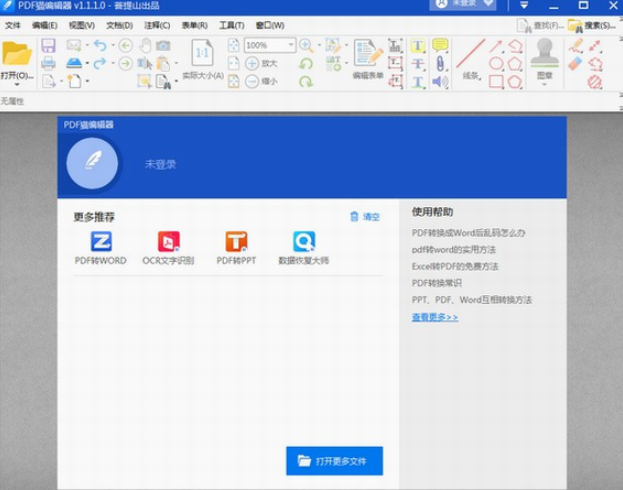Click the 查看更多 link
This screenshot has height=490, width=623.
click(x=435, y=317)
